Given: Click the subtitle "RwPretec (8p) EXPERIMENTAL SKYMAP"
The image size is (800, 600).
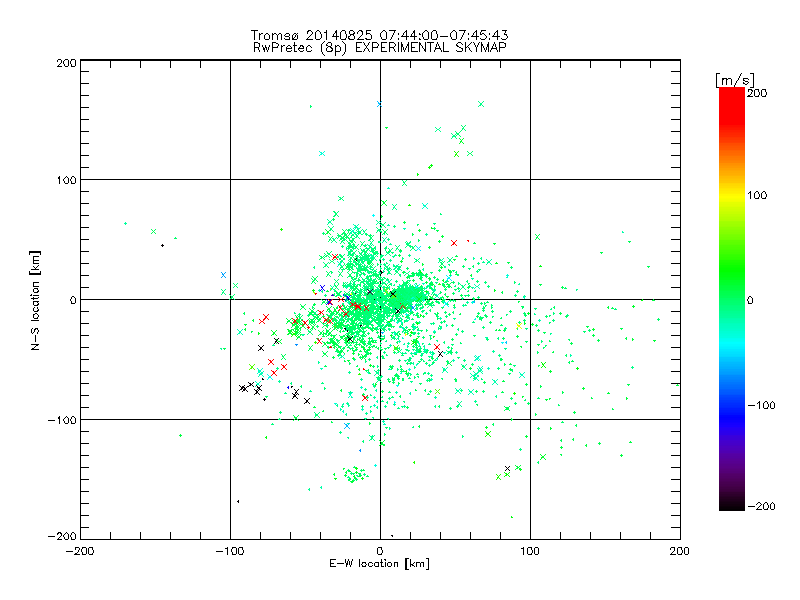Looking at the screenshot, I should [380, 48].
